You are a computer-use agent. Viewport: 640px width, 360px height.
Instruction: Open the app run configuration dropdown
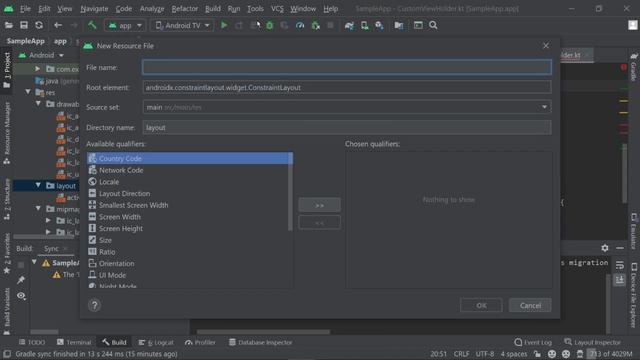(x=124, y=25)
